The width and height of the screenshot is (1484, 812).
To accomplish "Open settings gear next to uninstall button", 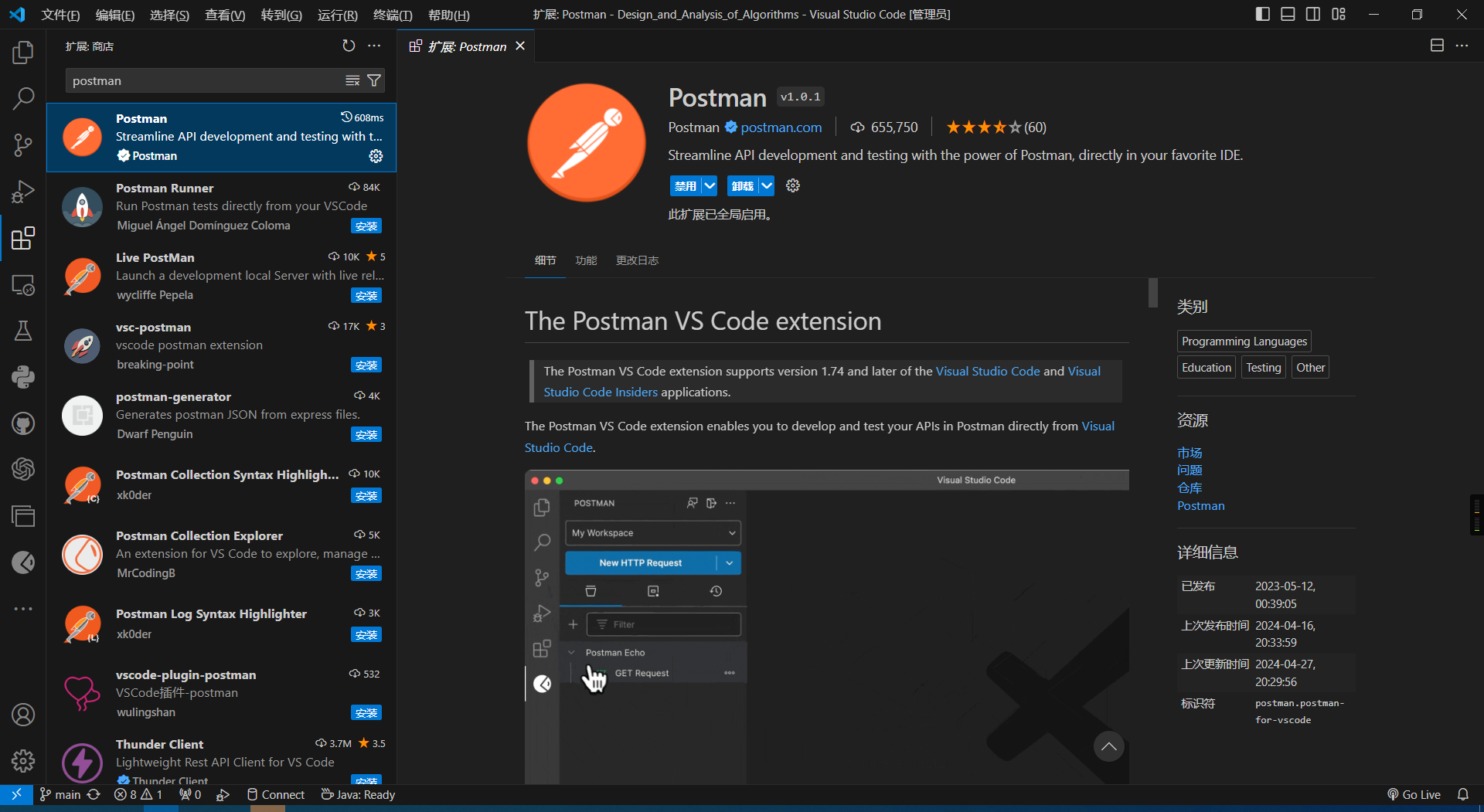I will click(x=793, y=185).
